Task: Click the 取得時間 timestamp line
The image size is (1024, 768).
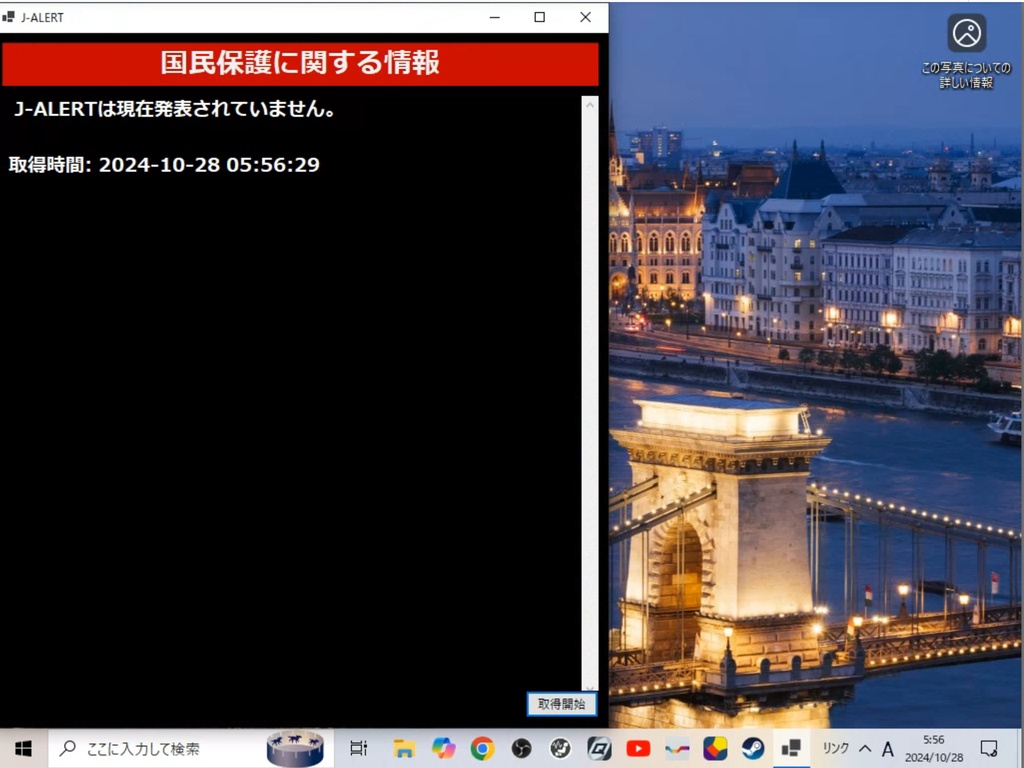Action: click(164, 165)
